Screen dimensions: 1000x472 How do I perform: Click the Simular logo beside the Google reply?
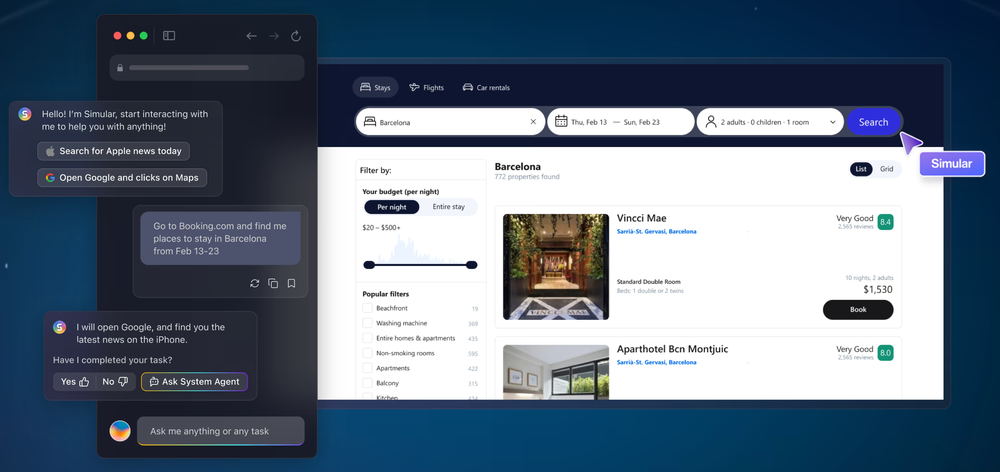[59, 327]
